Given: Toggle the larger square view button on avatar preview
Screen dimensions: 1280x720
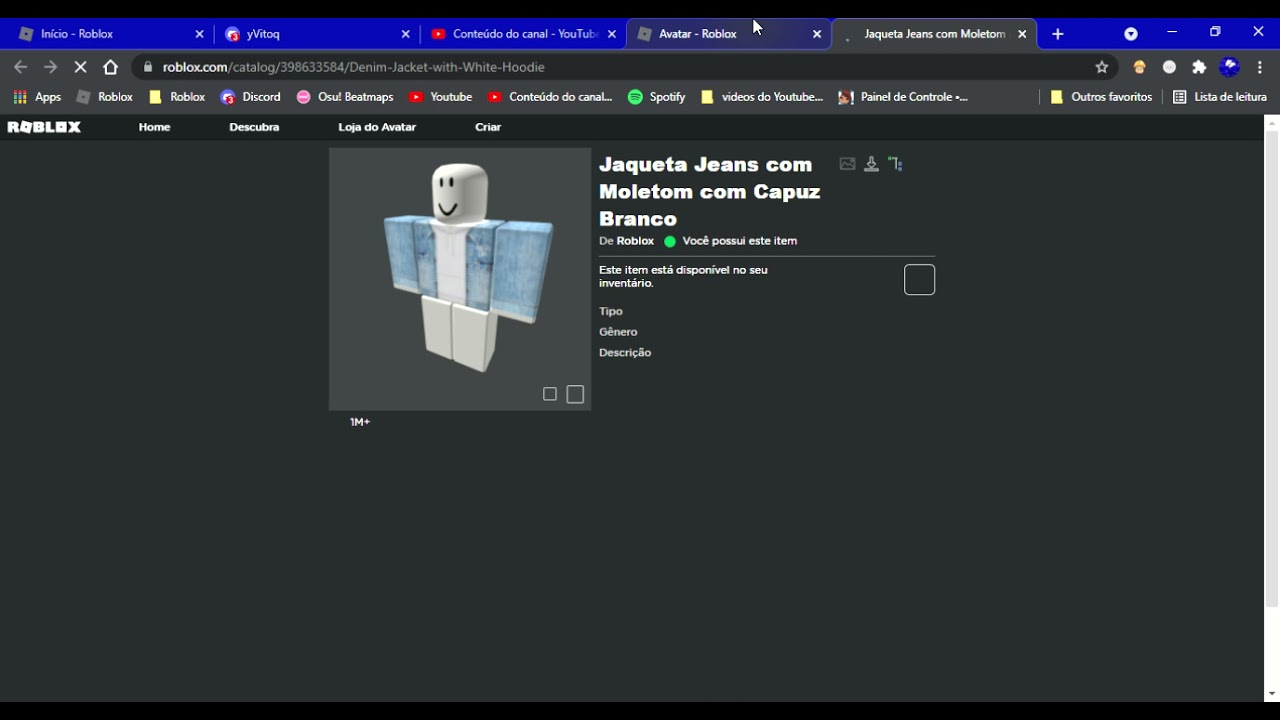Looking at the screenshot, I should coord(575,394).
